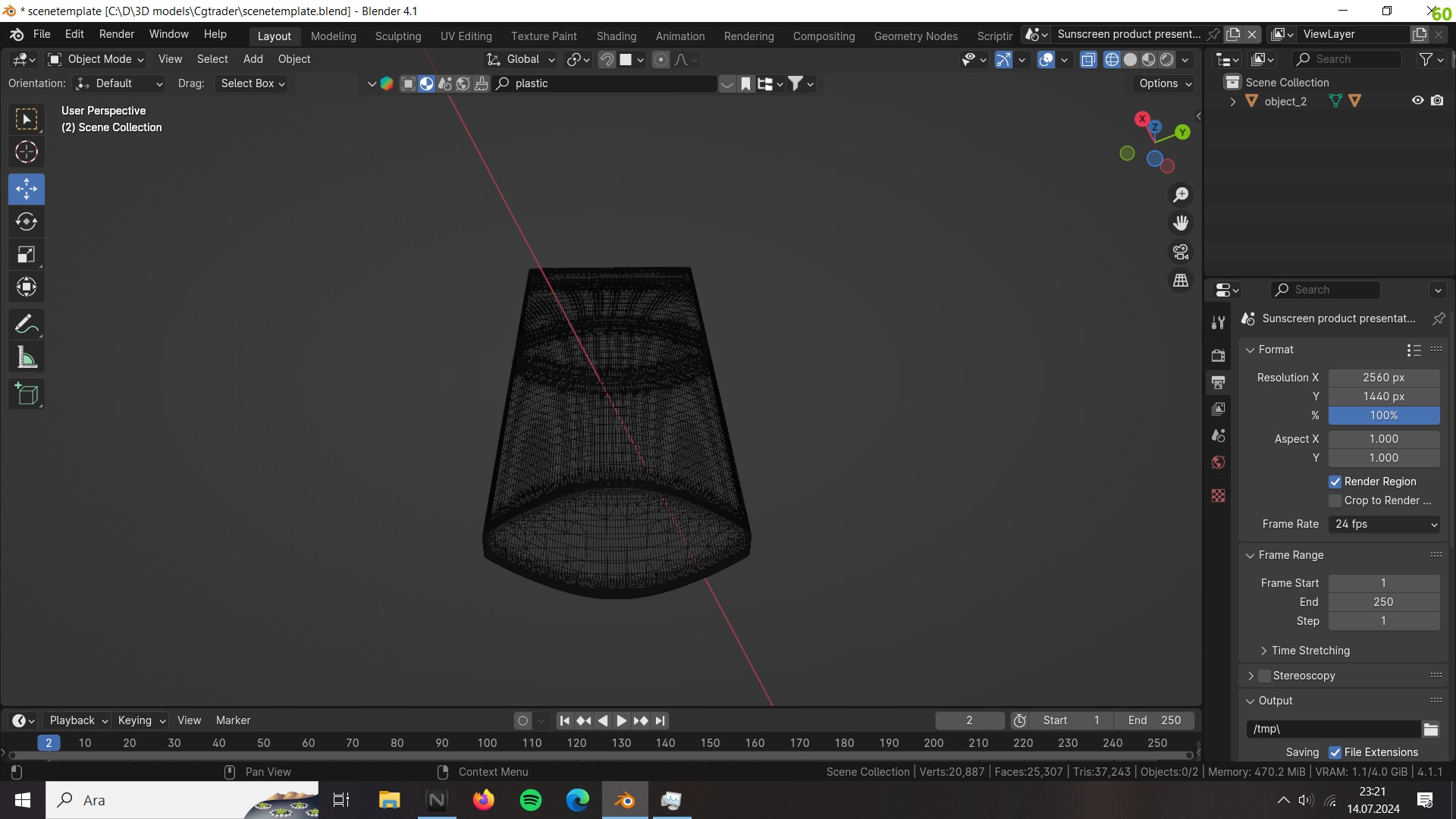
Task: Open the Output properties tab
Action: click(x=1218, y=382)
